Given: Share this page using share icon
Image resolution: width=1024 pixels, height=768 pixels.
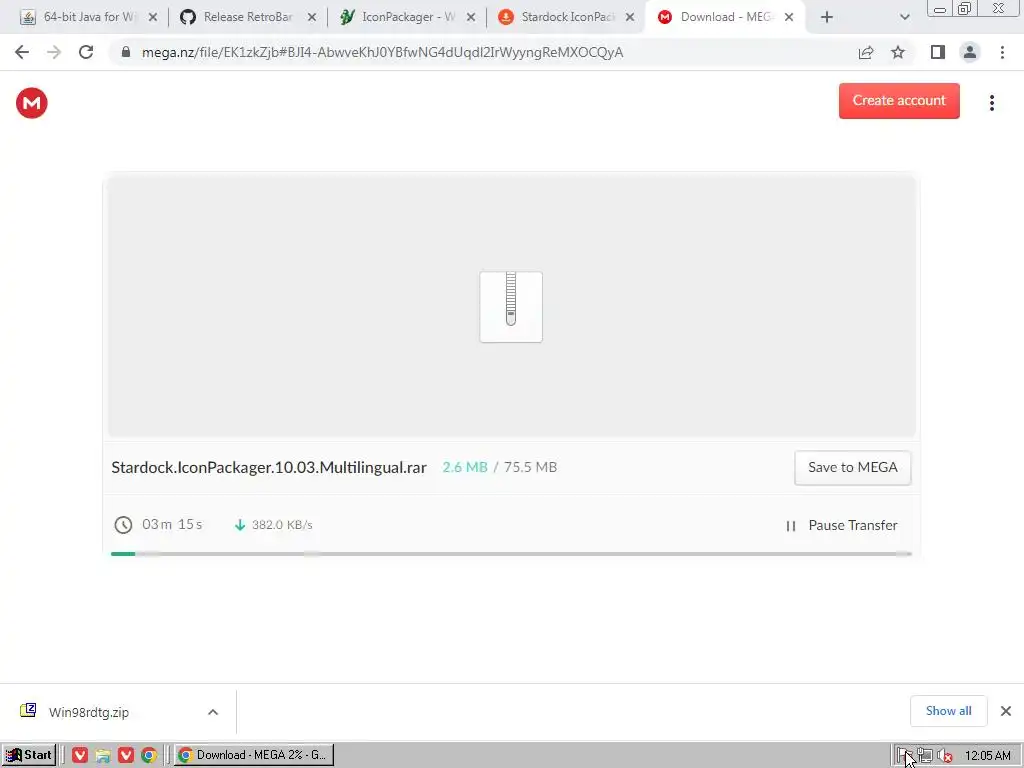Looking at the screenshot, I should tap(866, 52).
